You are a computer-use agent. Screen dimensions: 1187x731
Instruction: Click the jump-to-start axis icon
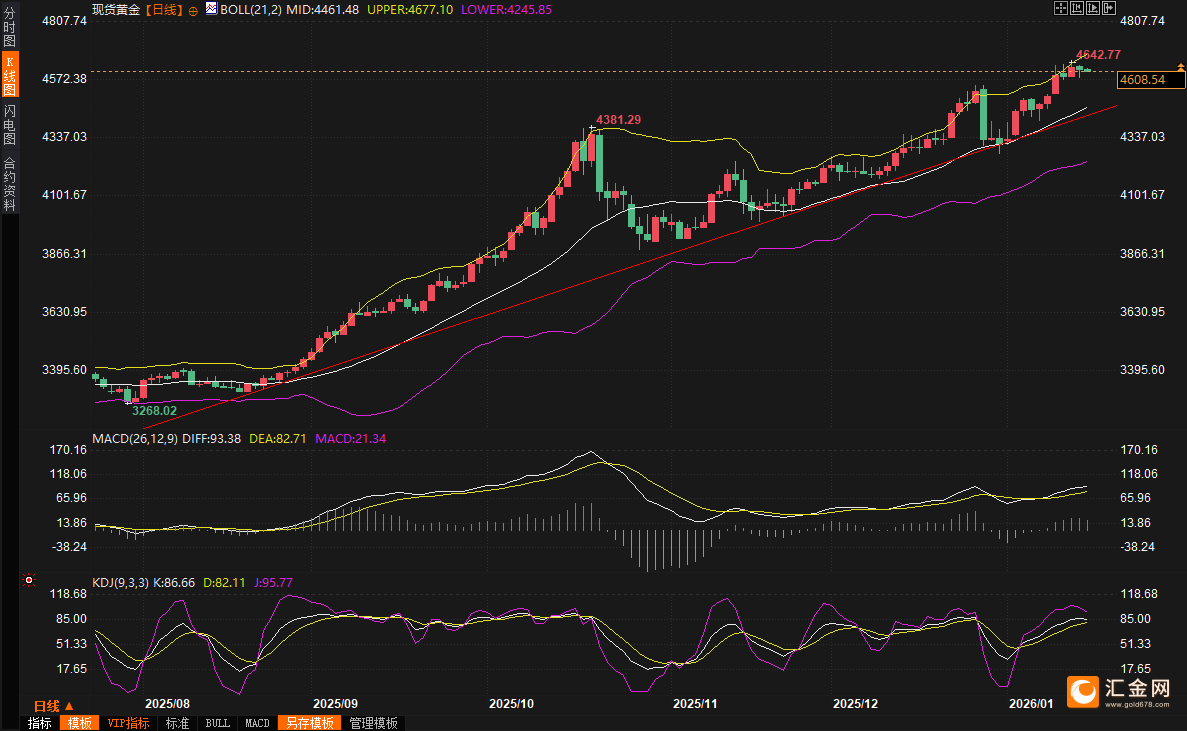point(1076,8)
